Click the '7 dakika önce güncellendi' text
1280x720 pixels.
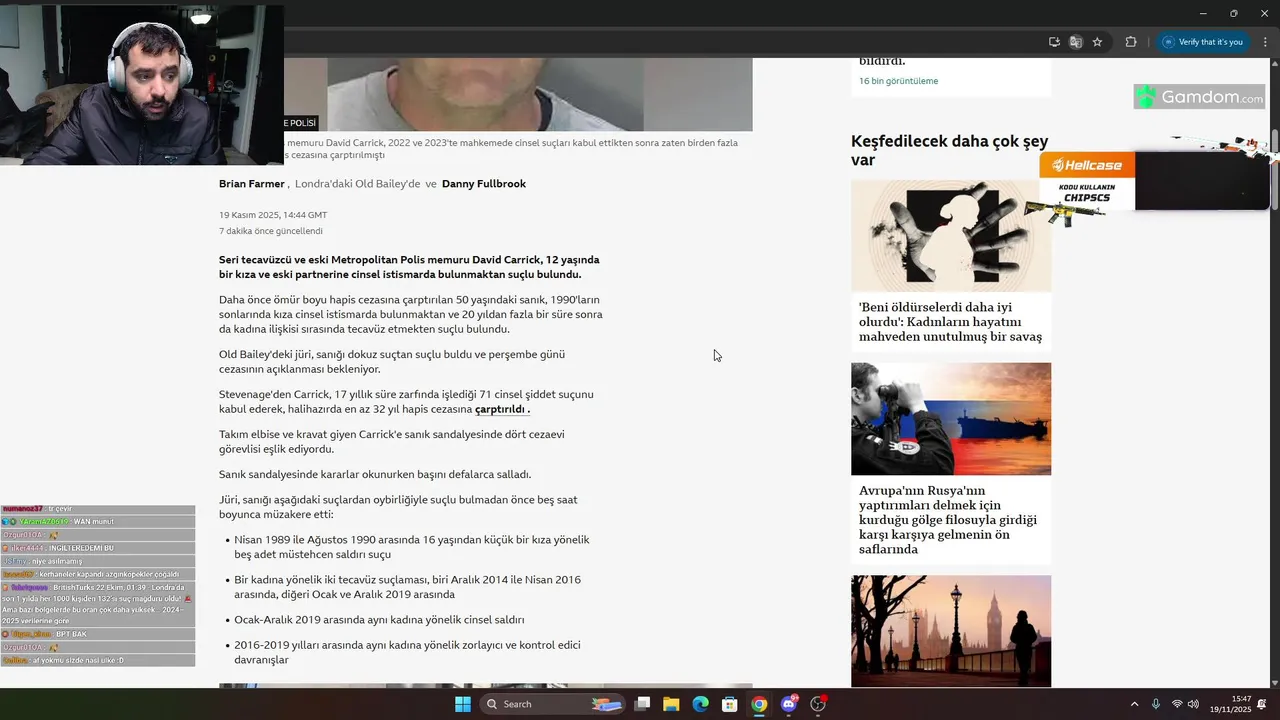[x=271, y=231]
